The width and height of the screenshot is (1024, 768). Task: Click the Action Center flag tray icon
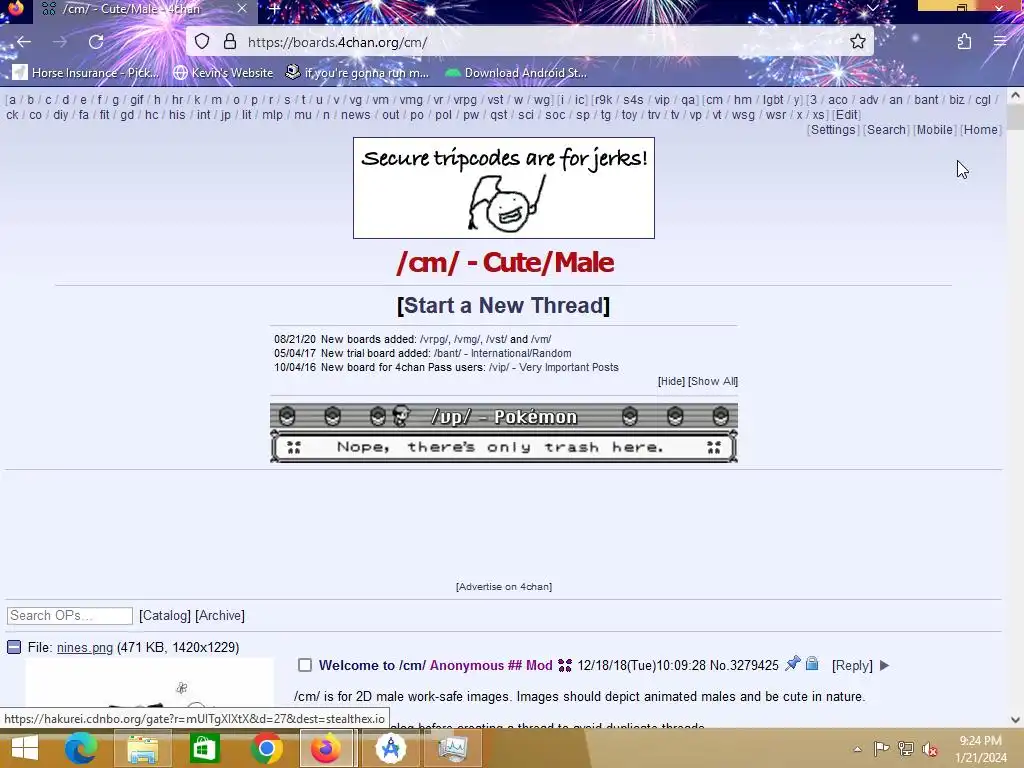tap(881, 749)
